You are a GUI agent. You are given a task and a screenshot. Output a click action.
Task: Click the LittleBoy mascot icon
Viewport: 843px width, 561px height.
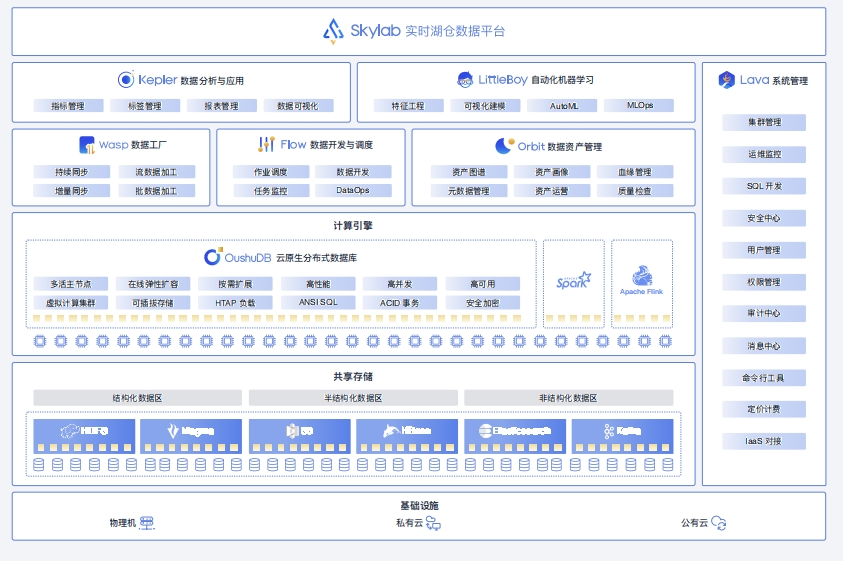465,80
